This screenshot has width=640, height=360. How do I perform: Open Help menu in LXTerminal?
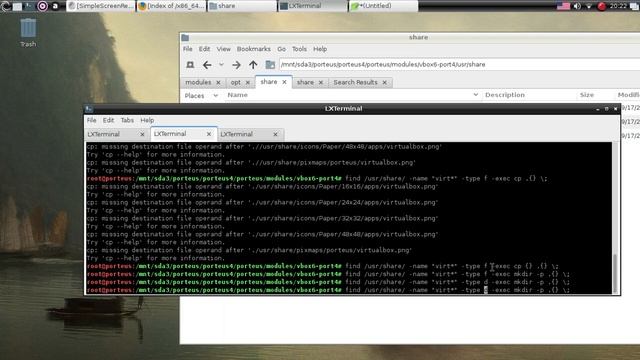[147, 120]
